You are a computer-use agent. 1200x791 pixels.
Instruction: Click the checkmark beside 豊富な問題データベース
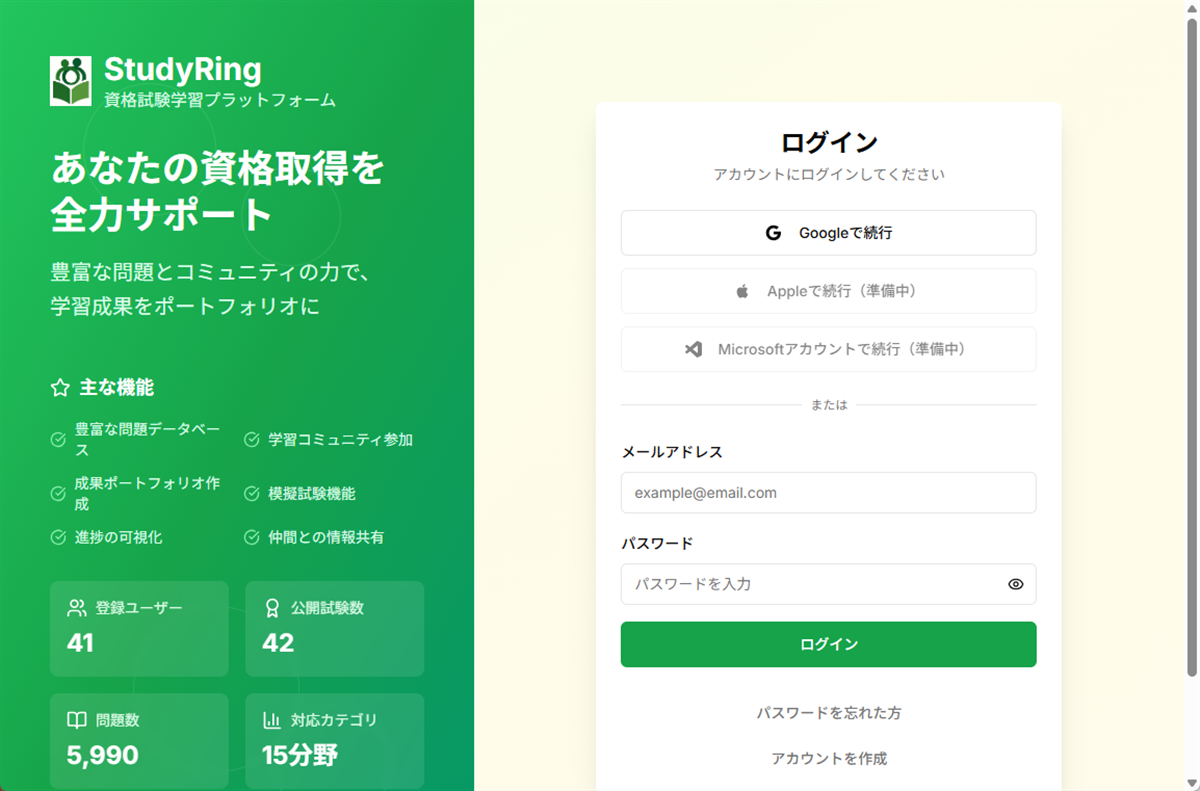point(58,439)
